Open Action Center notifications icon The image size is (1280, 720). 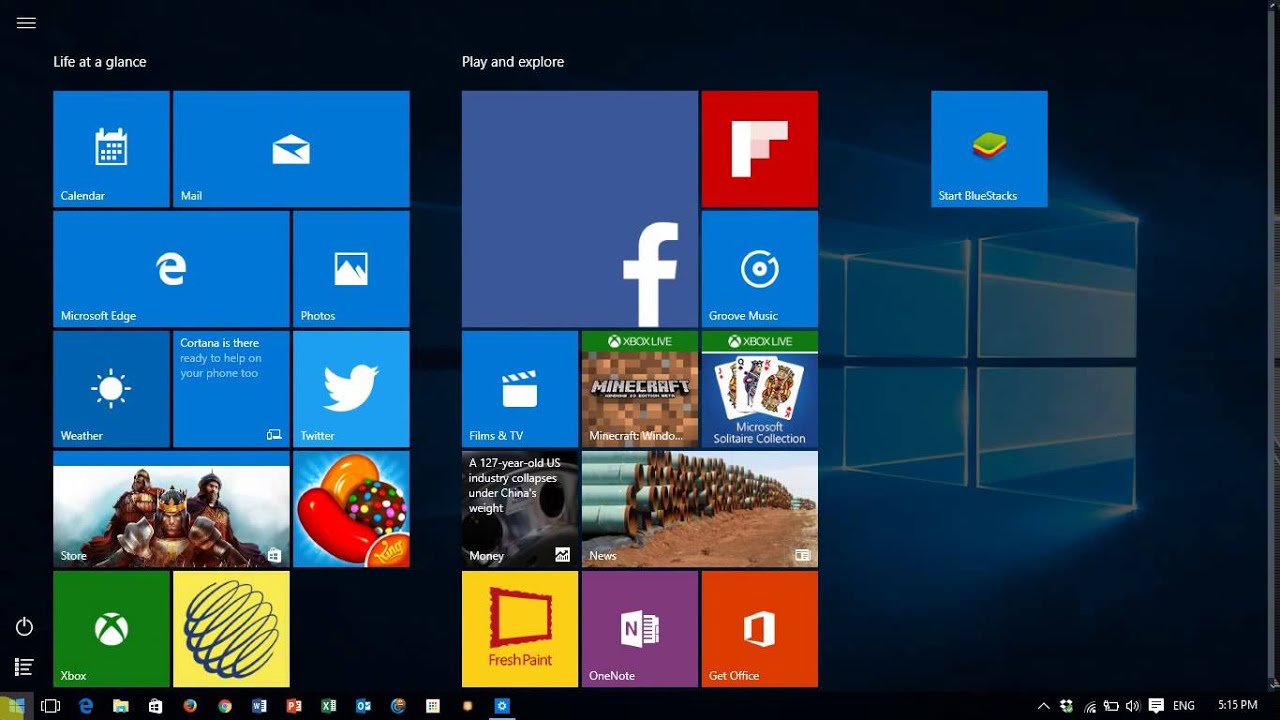(1157, 706)
